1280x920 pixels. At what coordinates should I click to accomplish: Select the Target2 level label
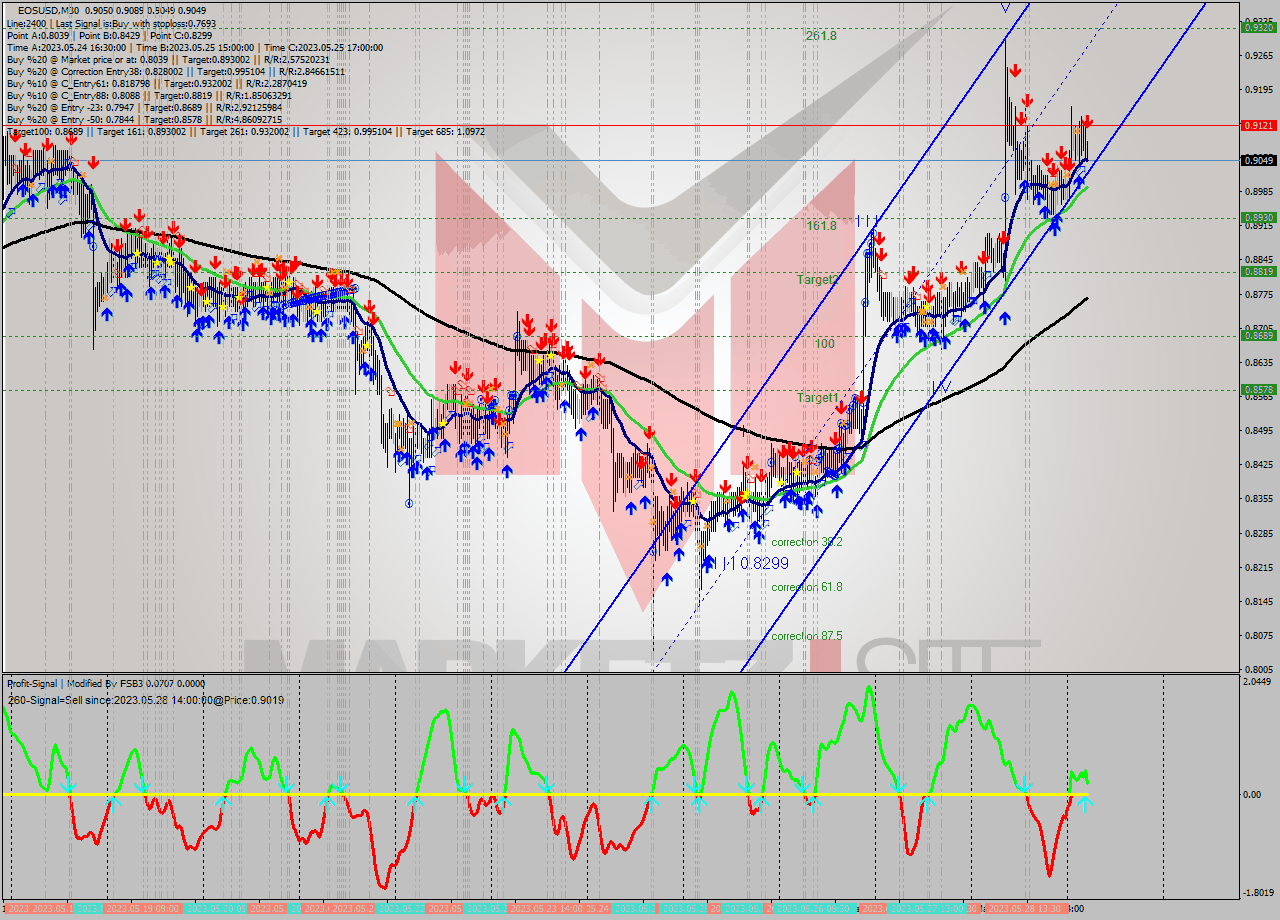(816, 280)
